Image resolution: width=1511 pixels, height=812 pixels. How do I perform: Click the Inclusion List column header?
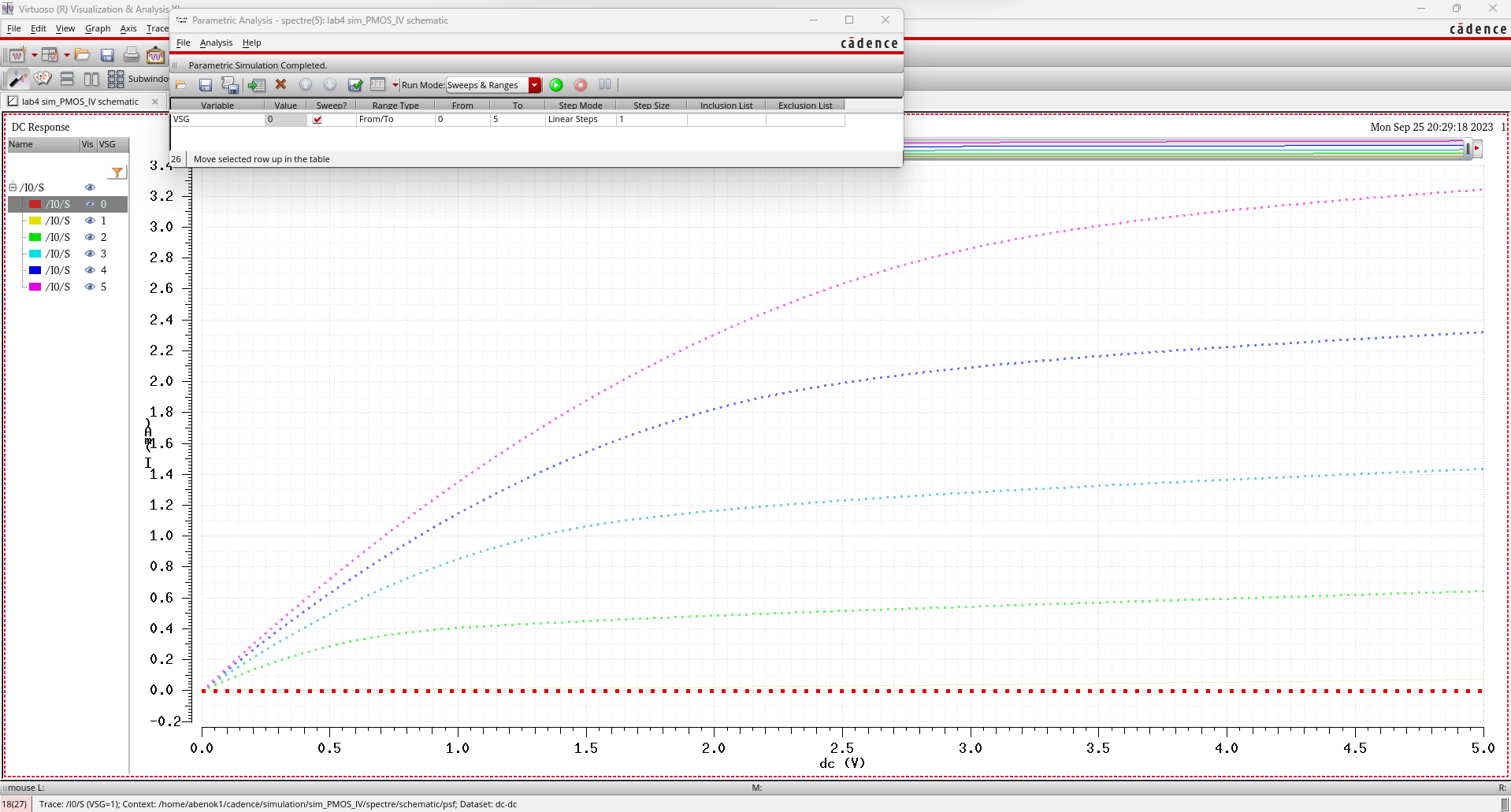click(x=726, y=106)
